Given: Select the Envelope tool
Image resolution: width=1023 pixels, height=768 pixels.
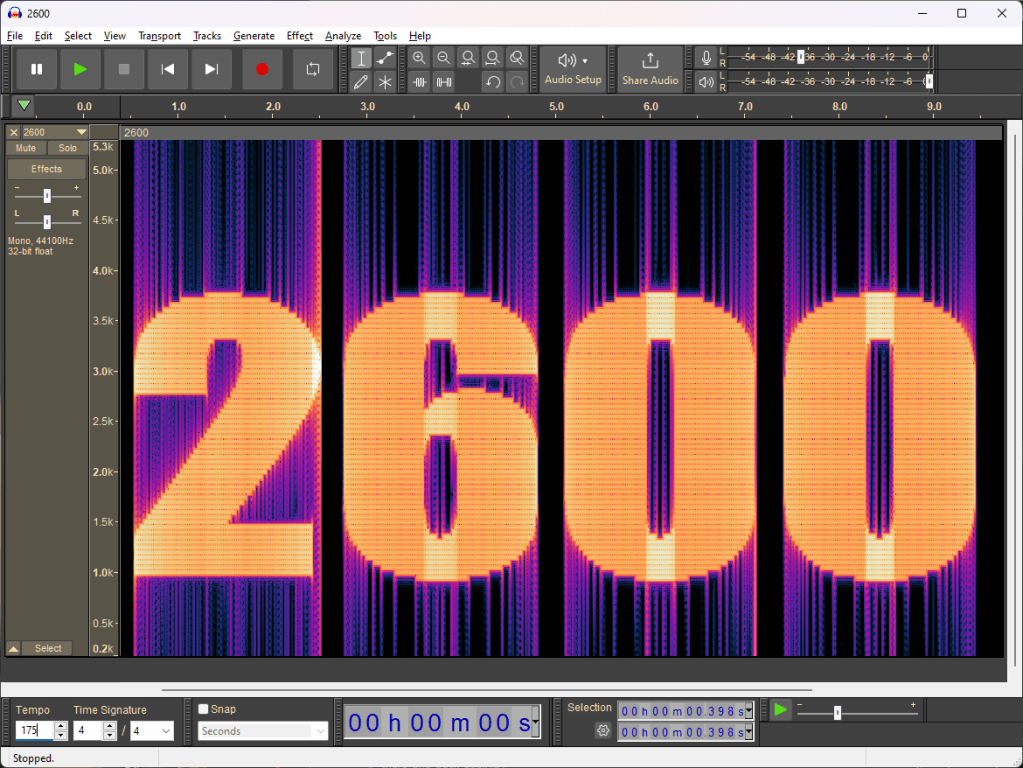Looking at the screenshot, I should [385, 58].
